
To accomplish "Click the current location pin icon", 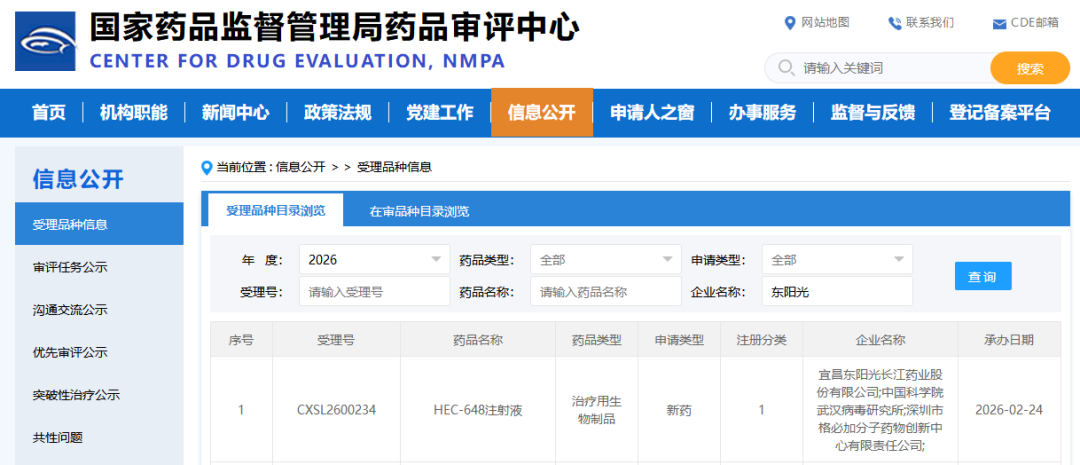I will [x=206, y=167].
